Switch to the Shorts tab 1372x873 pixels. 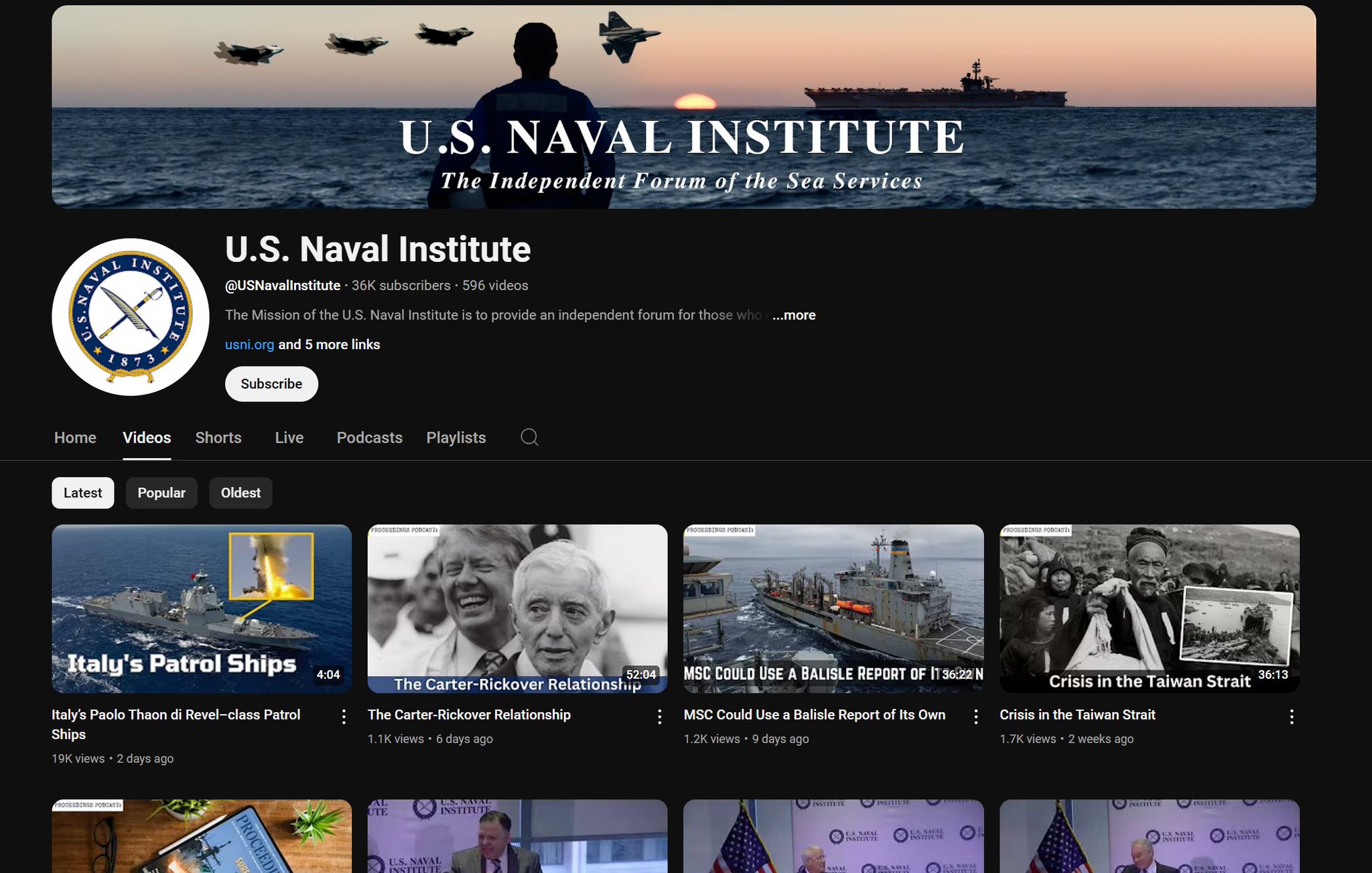[x=218, y=438]
